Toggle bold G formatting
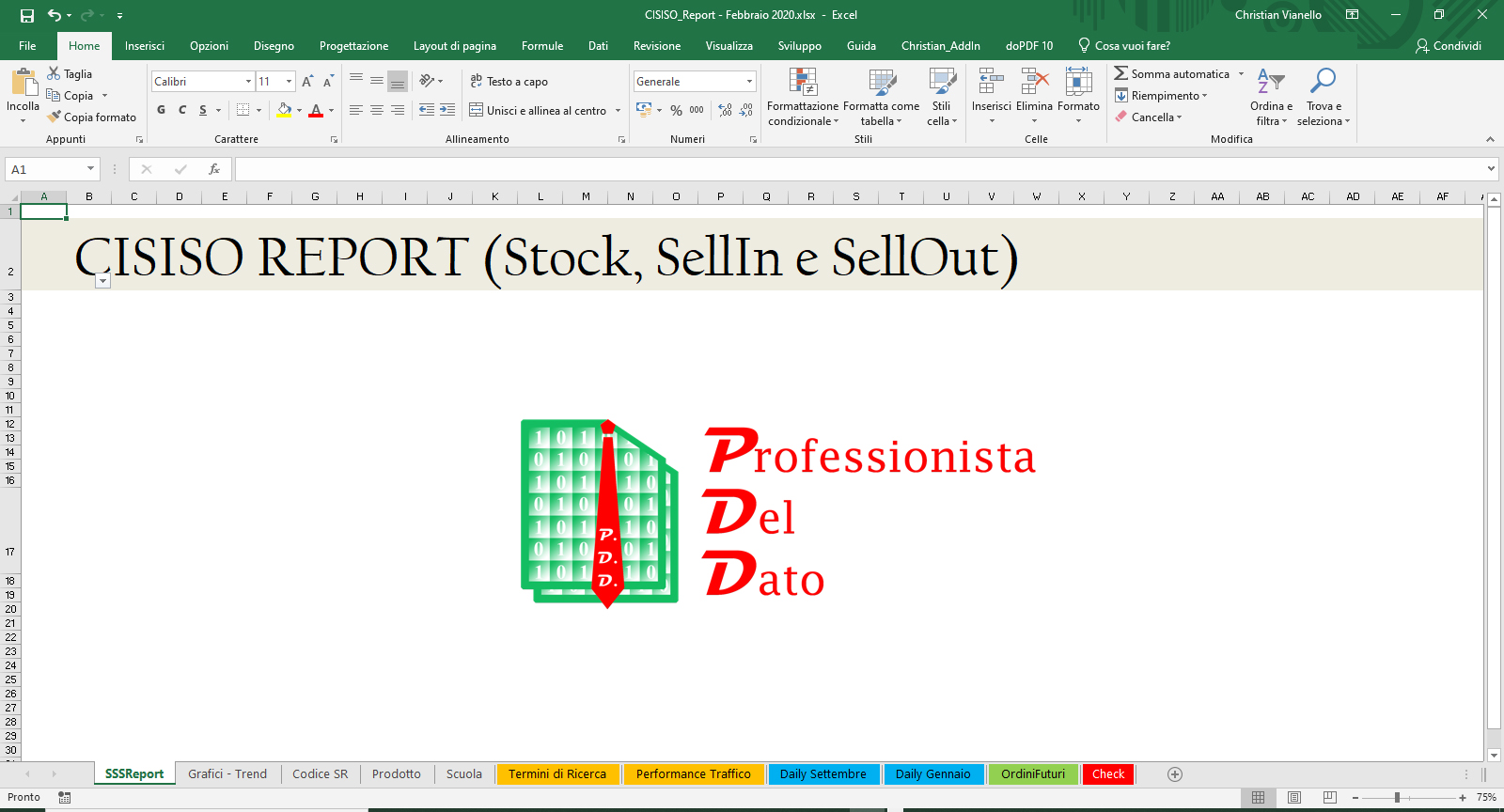 (162, 110)
